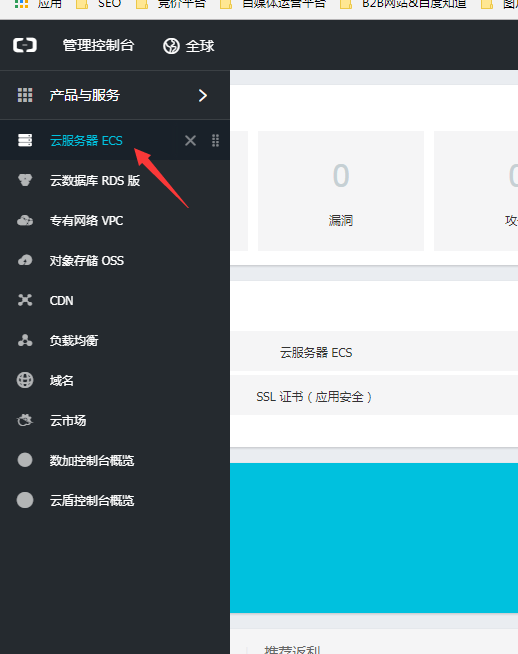This screenshot has height=654, width=518.
Task: Open 对象存储 OSS
Action: [x=87, y=260]
